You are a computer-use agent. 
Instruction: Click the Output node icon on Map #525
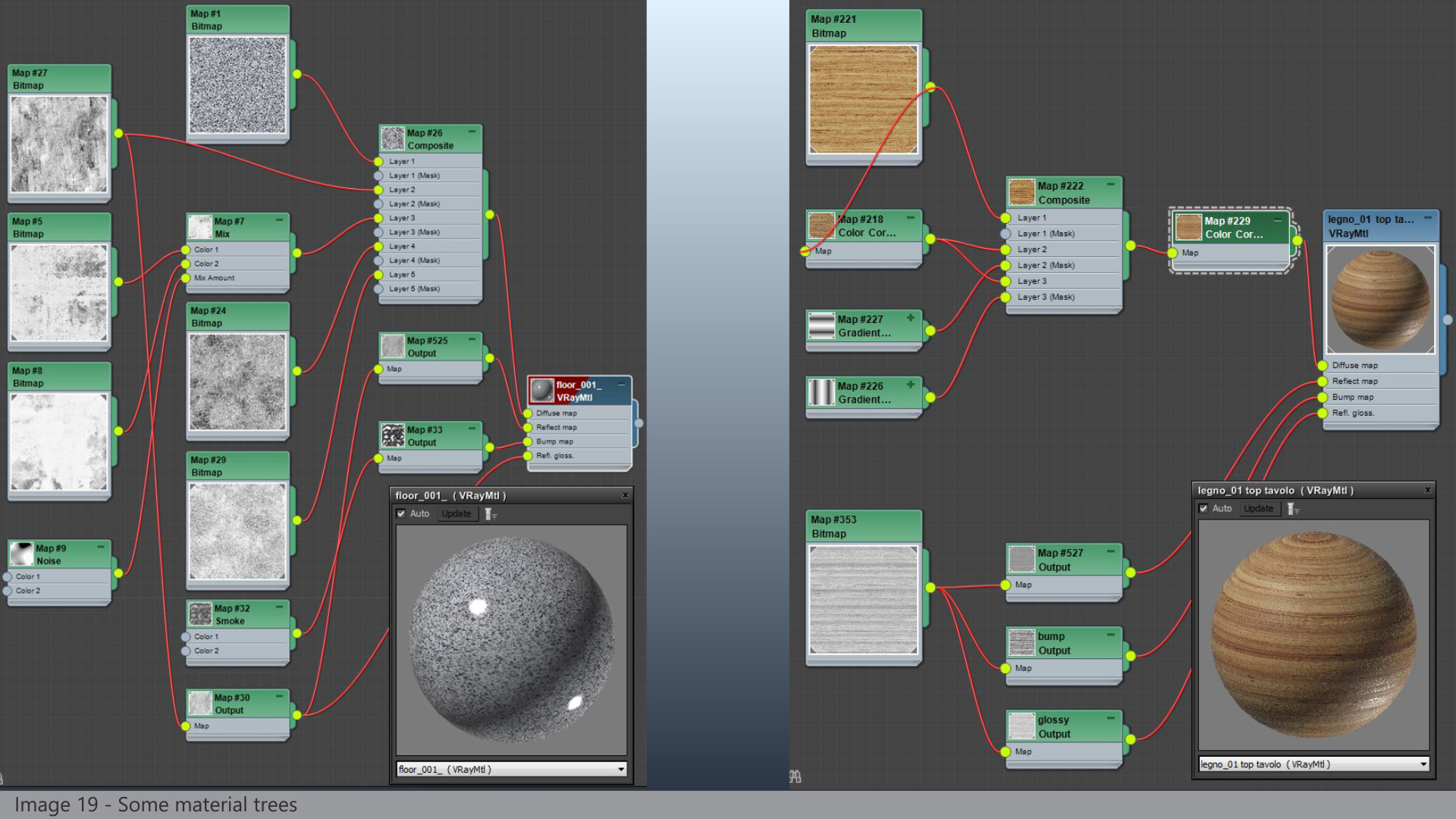click(x=393, y=346)
